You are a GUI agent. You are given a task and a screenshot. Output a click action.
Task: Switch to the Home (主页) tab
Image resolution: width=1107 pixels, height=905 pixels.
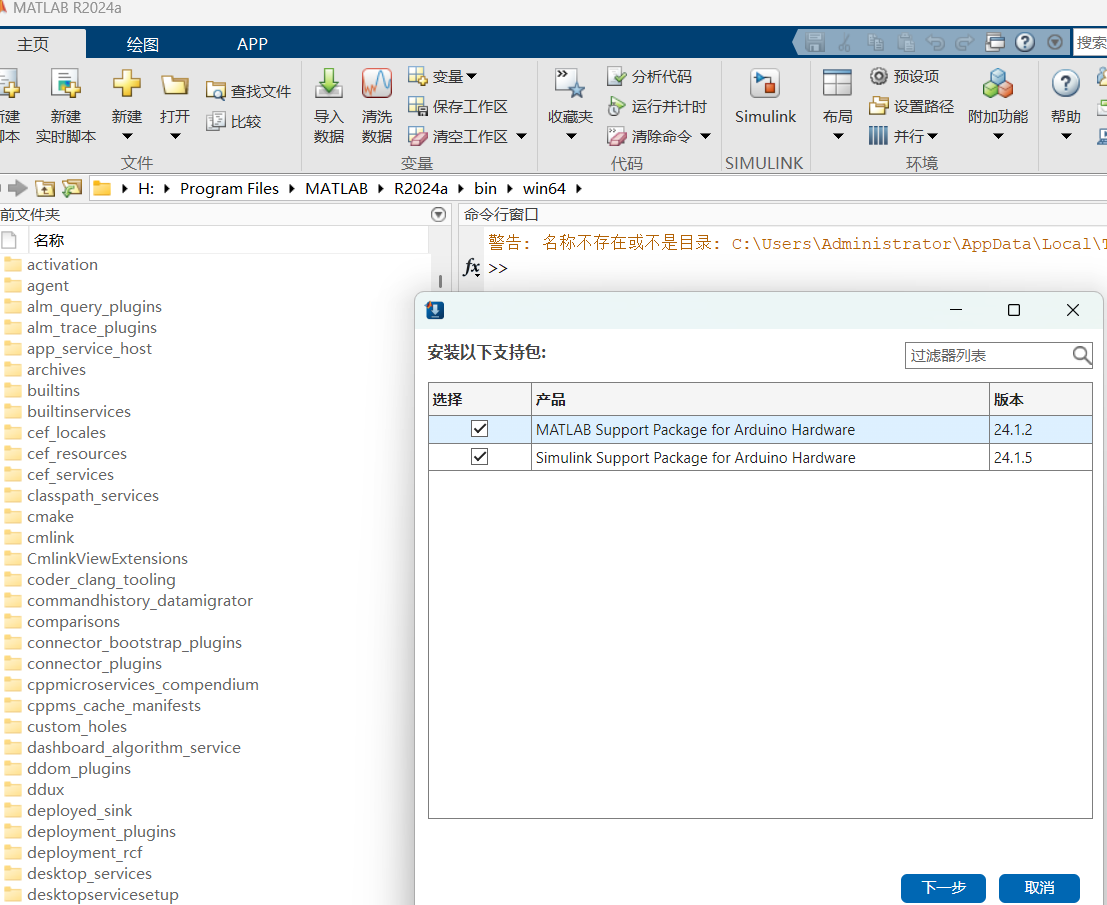point(33,44)
